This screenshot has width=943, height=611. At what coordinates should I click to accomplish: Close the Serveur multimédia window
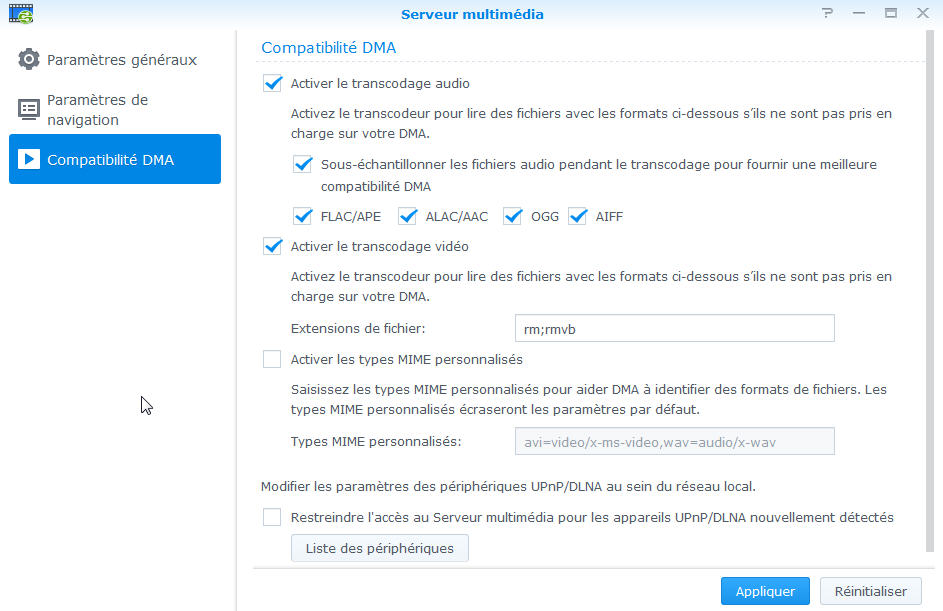(923, 13)
